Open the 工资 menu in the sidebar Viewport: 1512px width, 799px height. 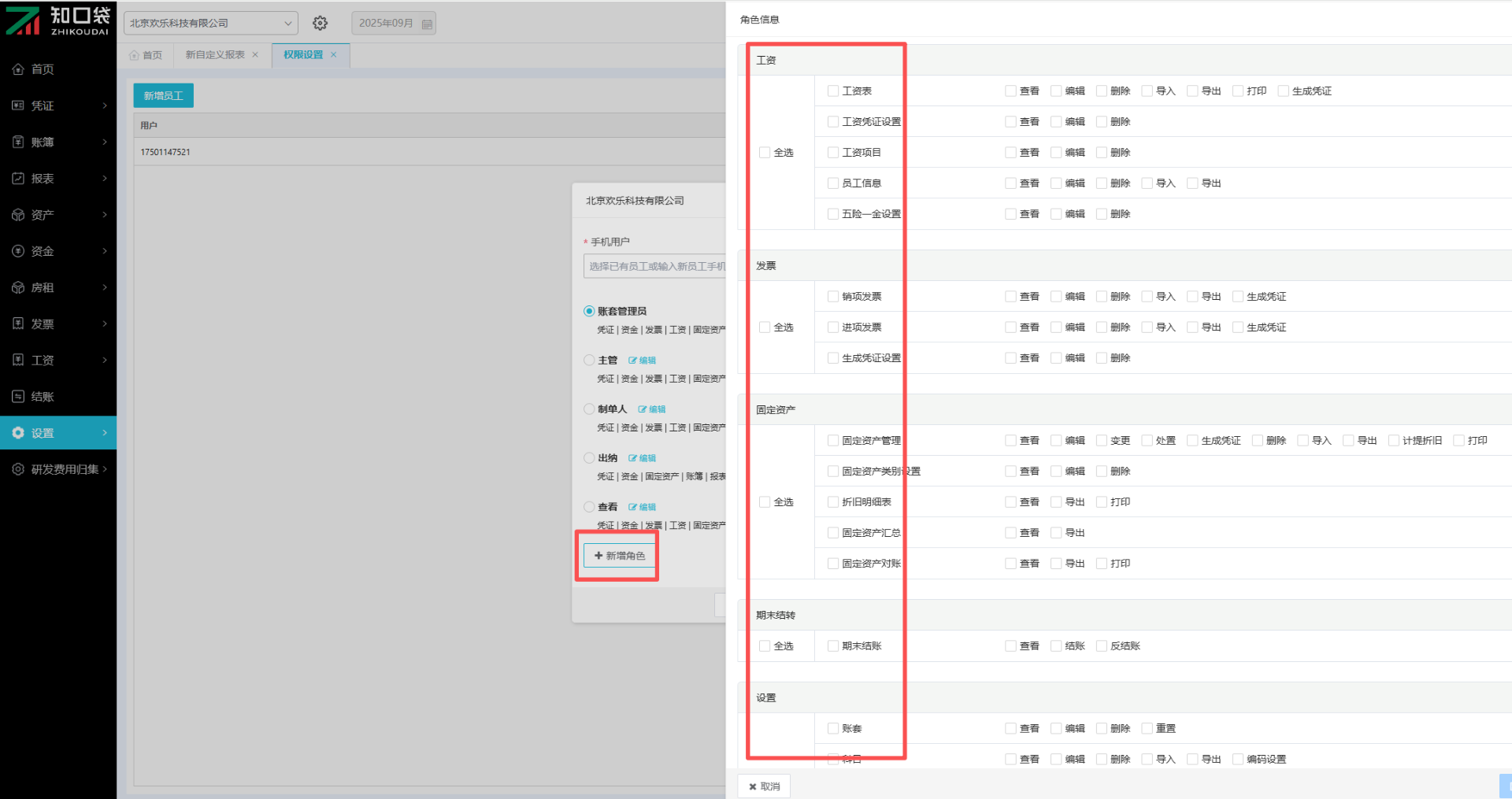coord(58,361)
